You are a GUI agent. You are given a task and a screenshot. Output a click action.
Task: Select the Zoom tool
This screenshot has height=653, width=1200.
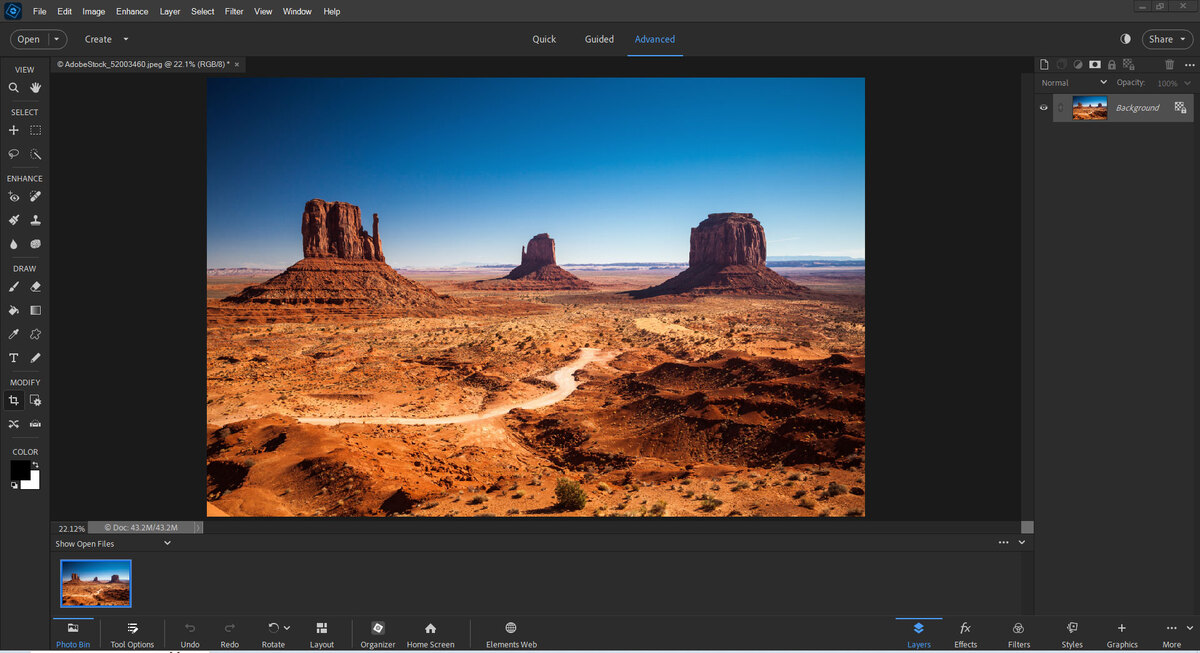coord(12,87)
